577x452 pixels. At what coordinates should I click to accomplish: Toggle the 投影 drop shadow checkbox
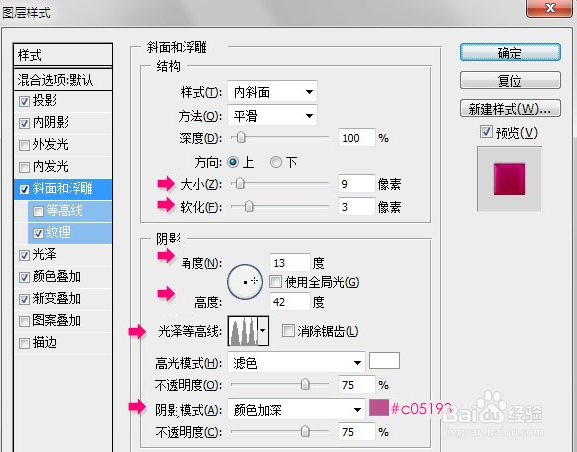tap(24, 101)
